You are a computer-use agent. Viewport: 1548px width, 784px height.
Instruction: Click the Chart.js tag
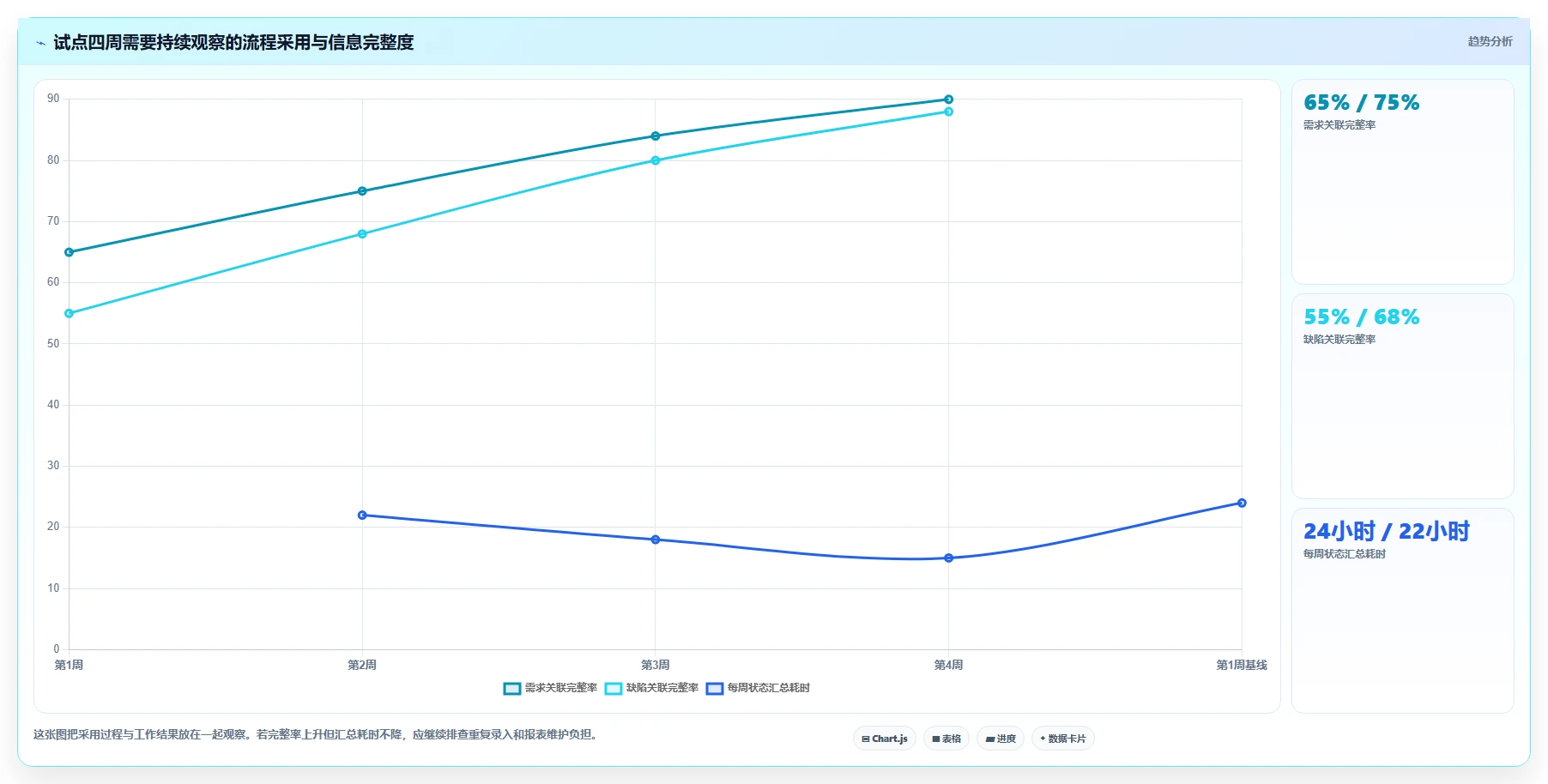point(885,739)
